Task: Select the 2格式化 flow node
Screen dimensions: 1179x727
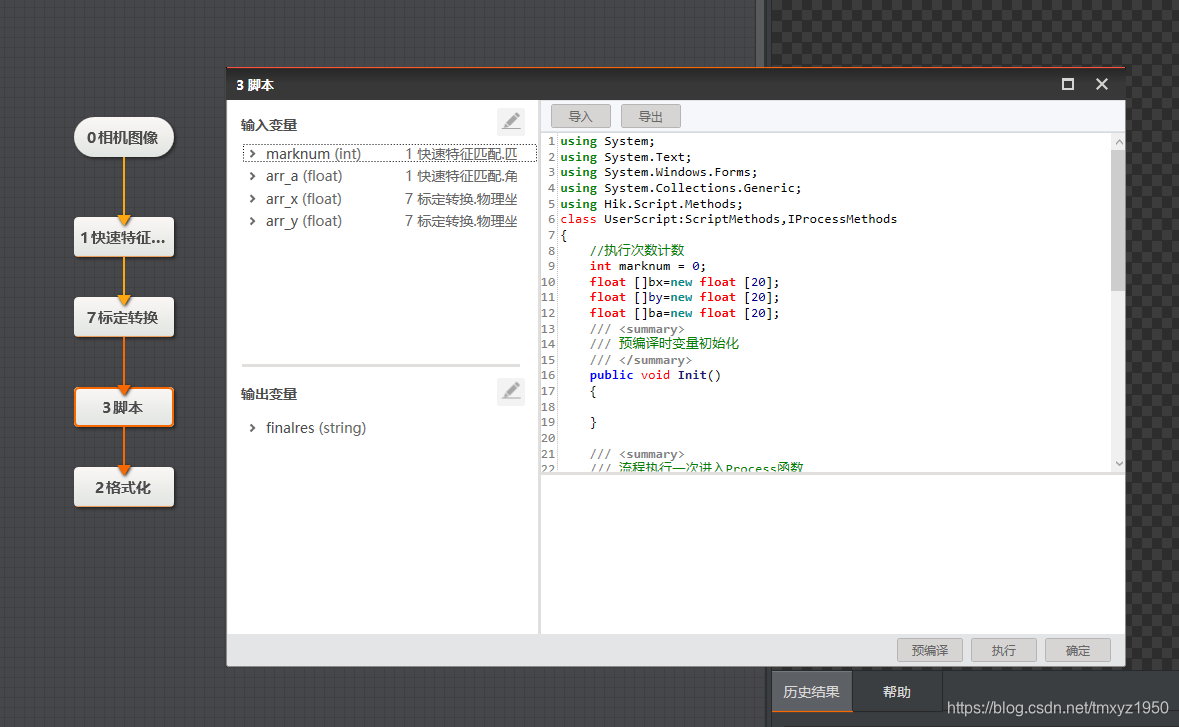Action: (123, 487)
